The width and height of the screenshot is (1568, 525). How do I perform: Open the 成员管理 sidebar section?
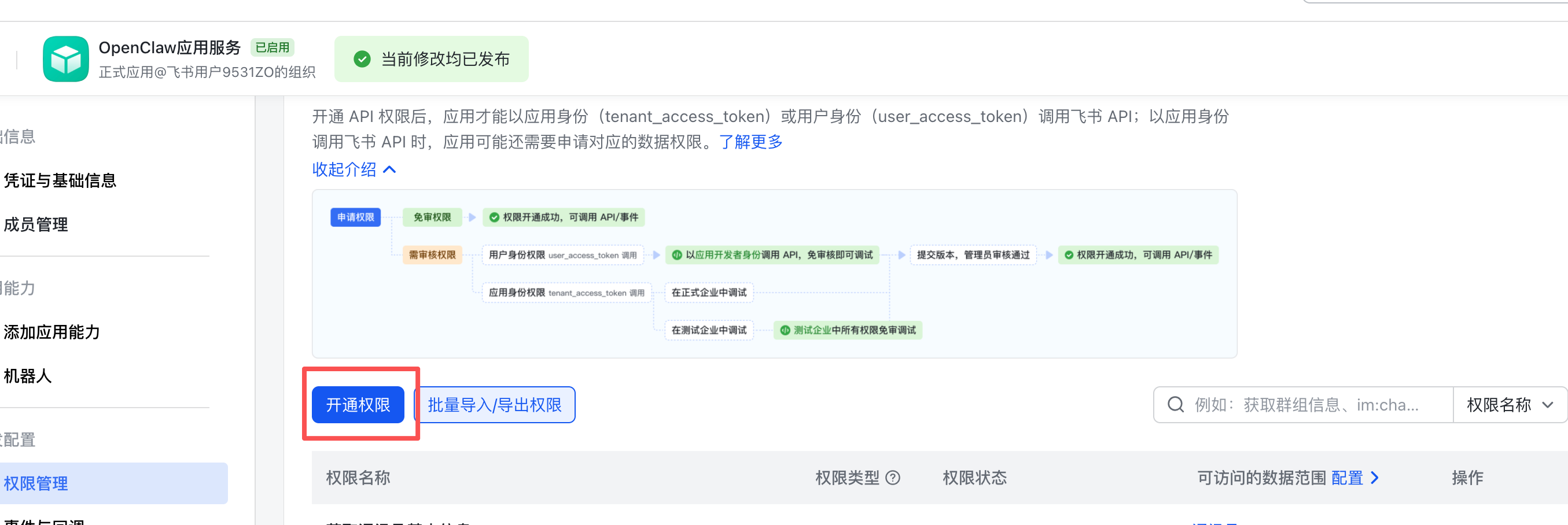pyautogui.click(x=36, y=224)
